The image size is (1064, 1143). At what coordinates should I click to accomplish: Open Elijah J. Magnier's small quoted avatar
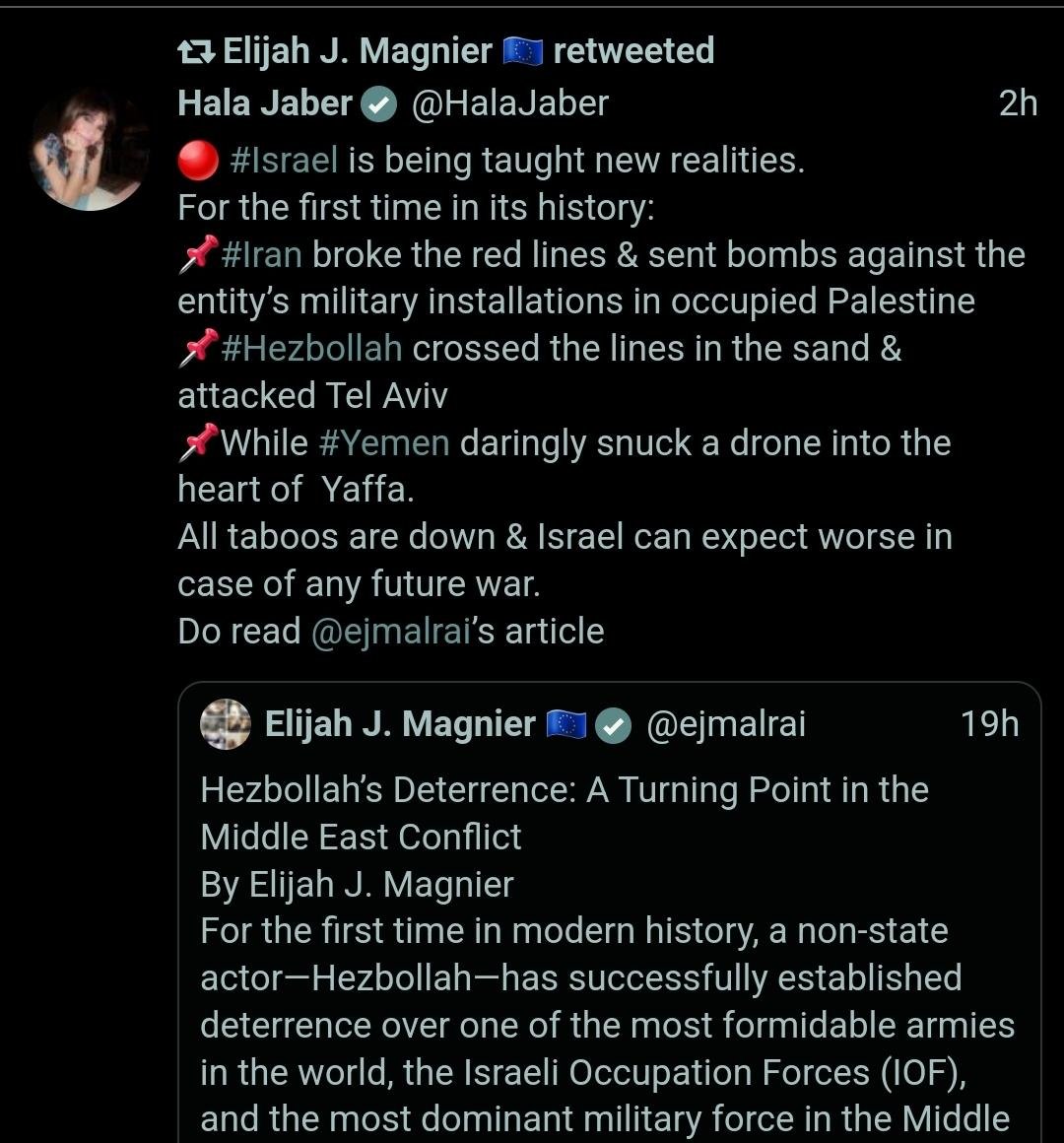226,725
